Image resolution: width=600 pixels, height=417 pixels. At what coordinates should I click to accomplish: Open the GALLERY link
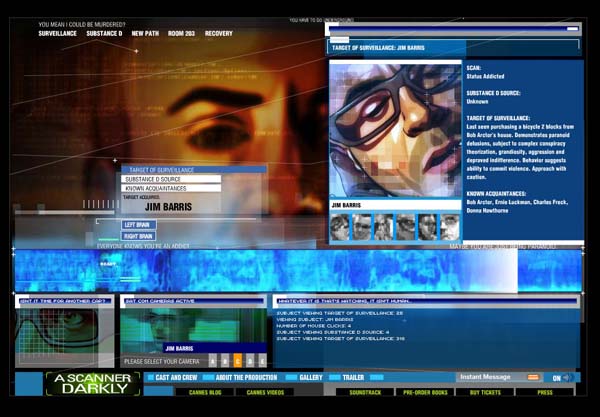coord(311,378)
